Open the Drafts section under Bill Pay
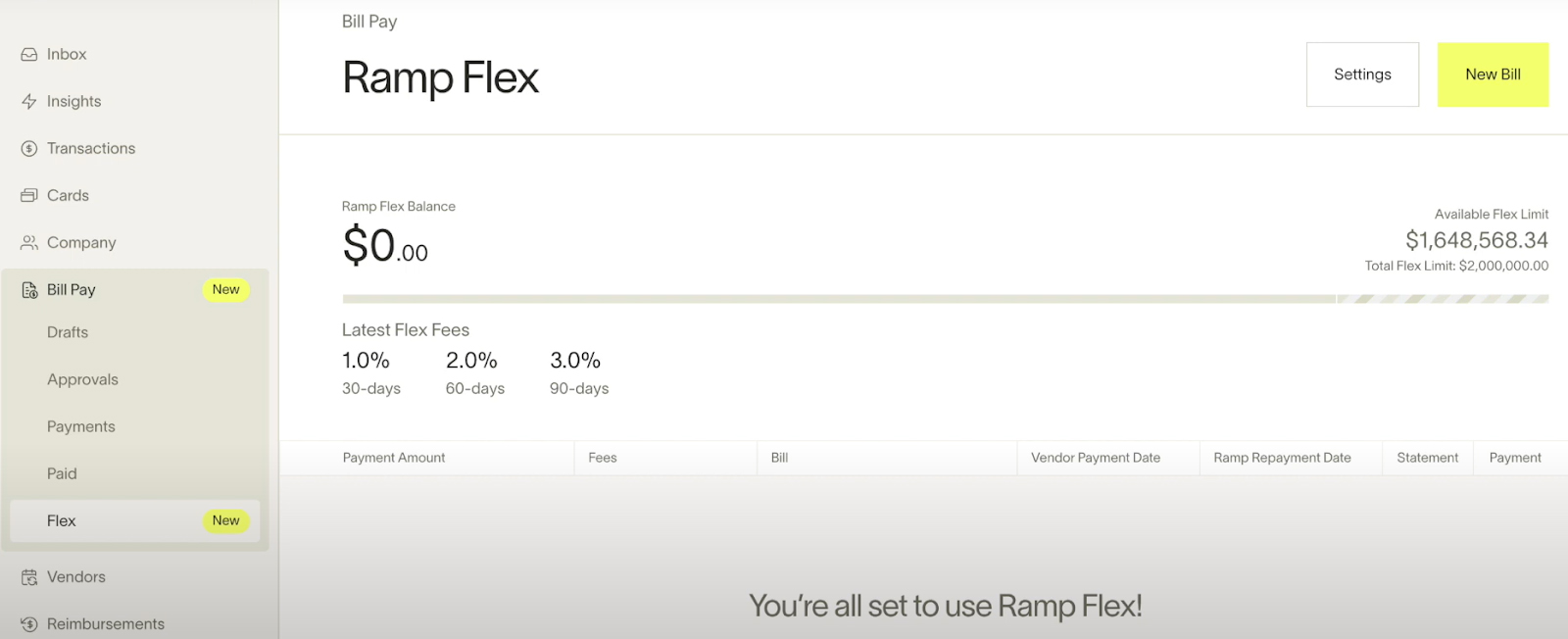This screenshot has width=1568, height=639. click(x=68, y=333)
